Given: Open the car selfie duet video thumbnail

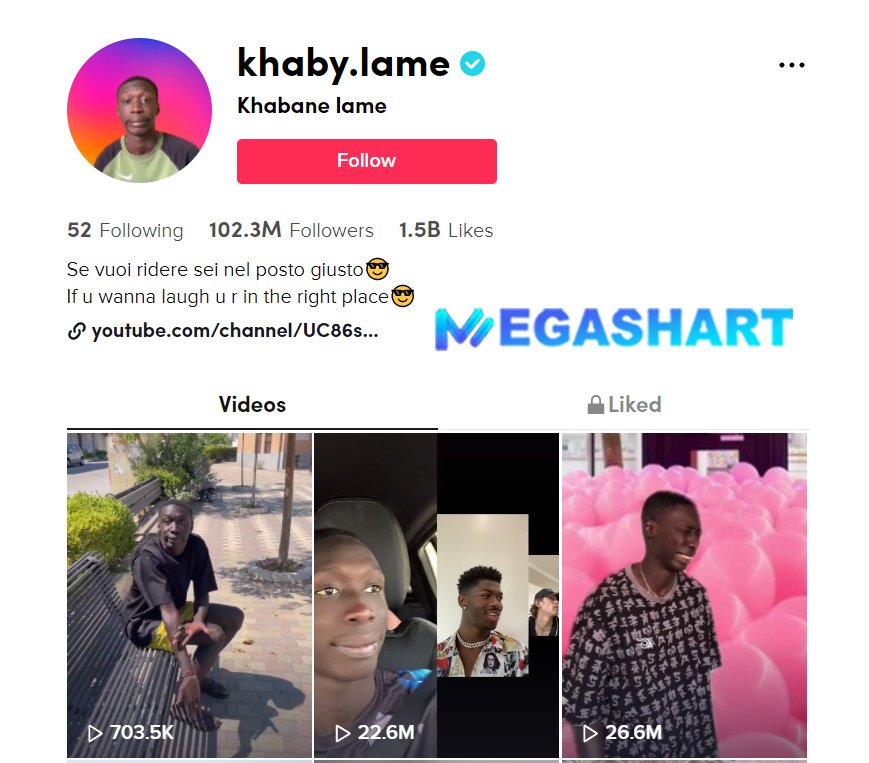Looking at the screenshot, I should point(436,595).
